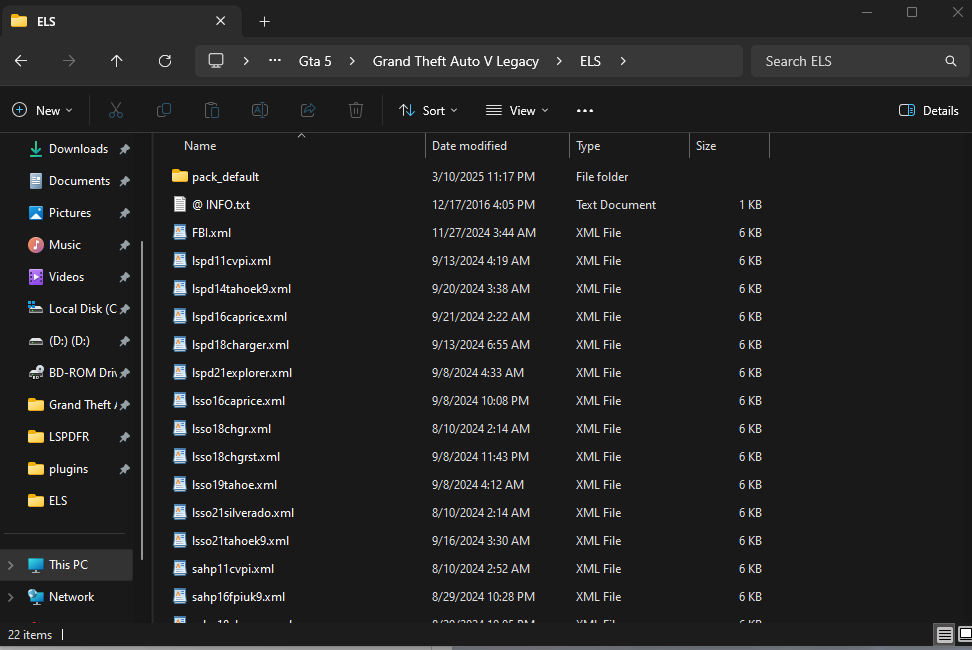Switch to details list view layout

[944, 634]
